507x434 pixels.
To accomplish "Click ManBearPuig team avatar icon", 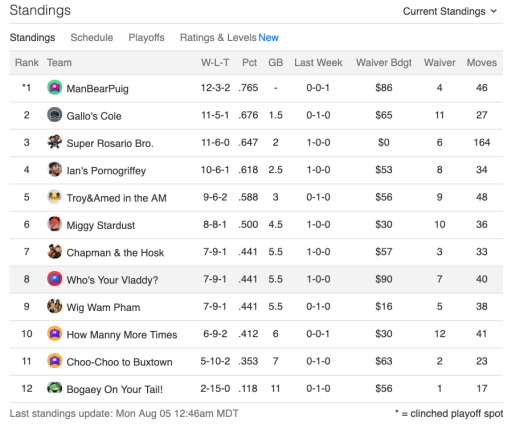I will click(54, 88).
